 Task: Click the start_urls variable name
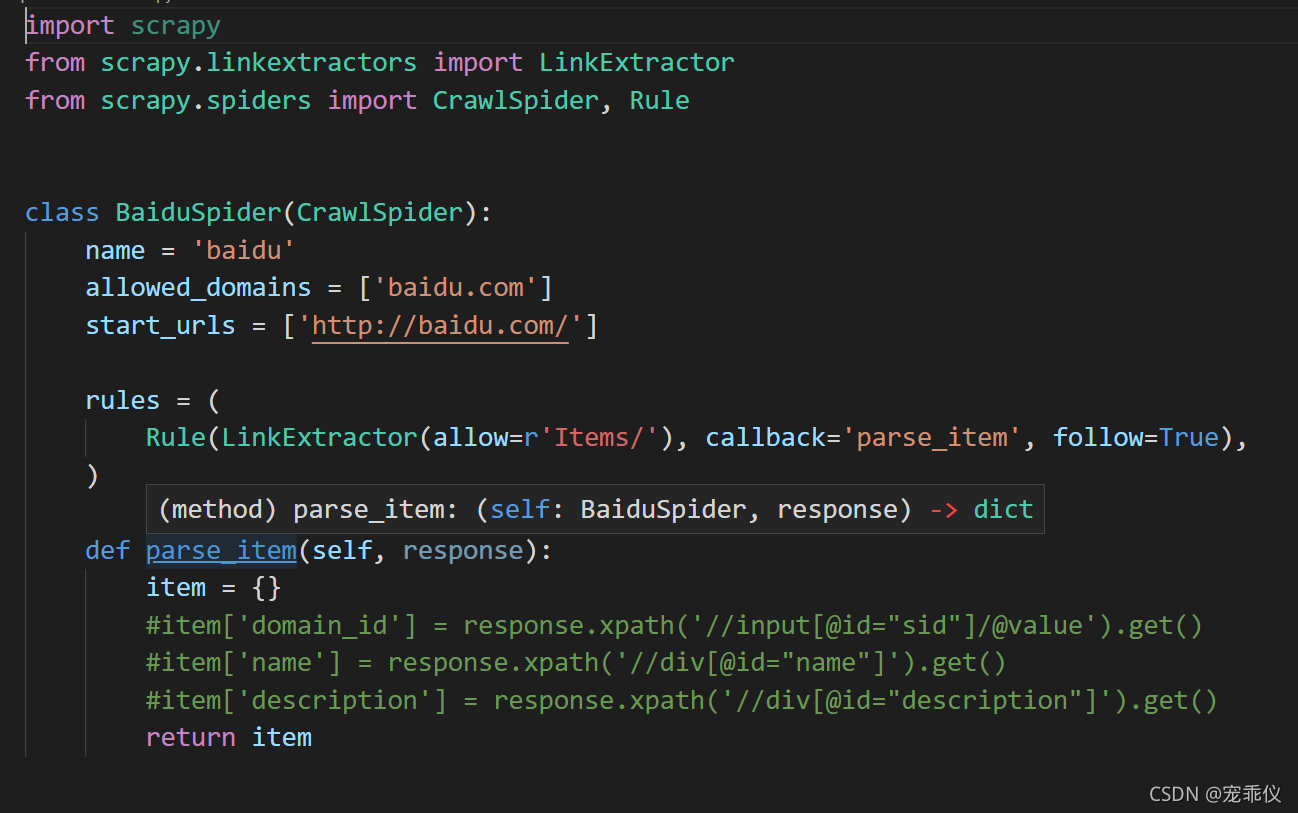pos(160,324)
